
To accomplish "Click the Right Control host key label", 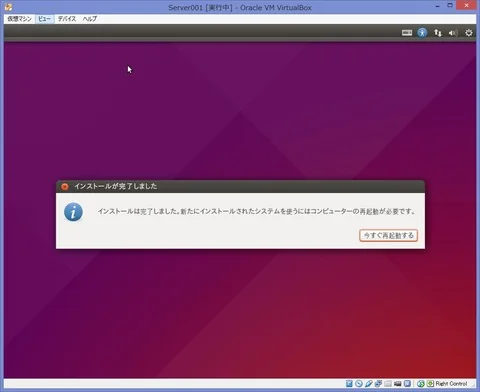I will [451, 384].
